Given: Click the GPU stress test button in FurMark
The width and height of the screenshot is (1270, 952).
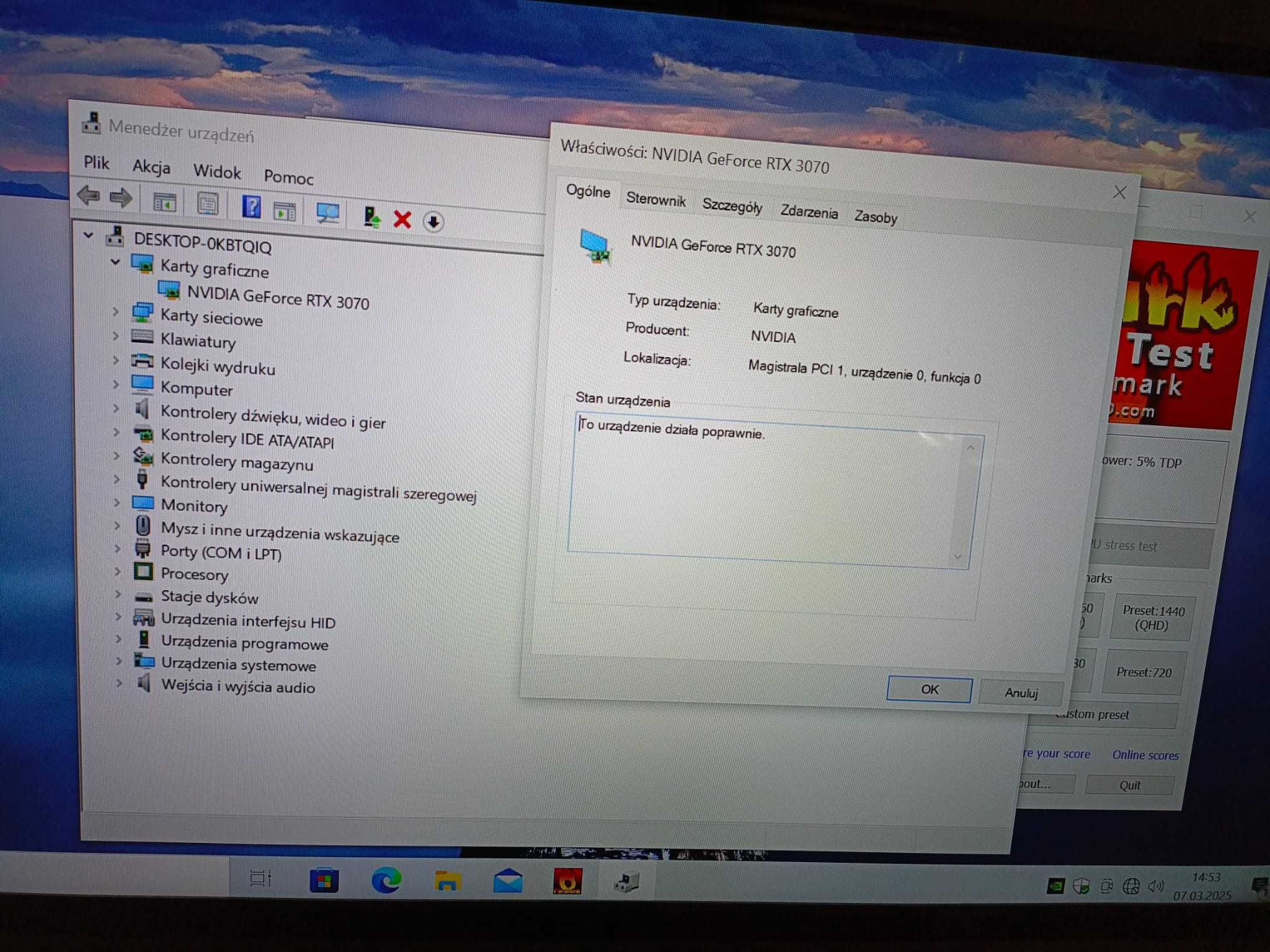Looking at the screenshot, I should coord(1150,546).
